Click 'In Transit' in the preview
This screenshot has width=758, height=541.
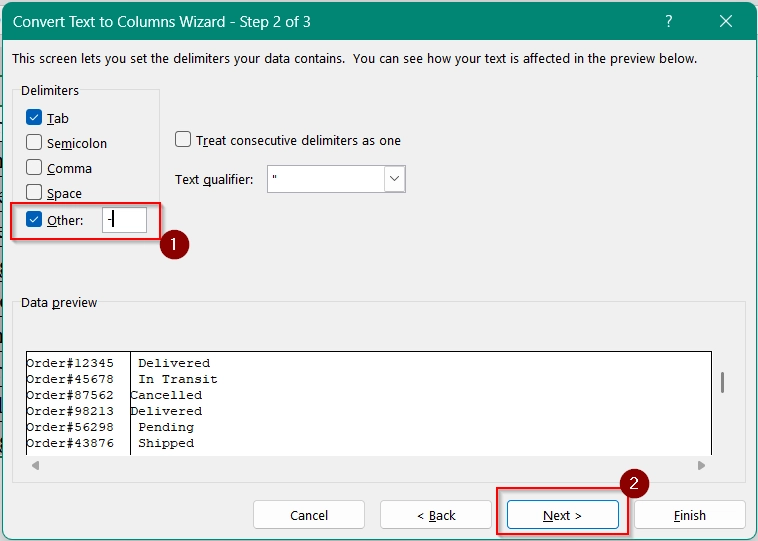tap(178, 379)
